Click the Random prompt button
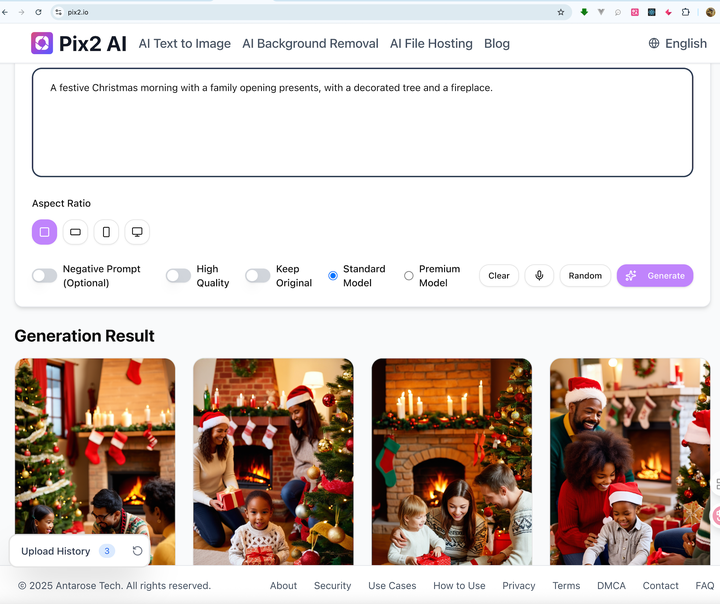Screen dimensions: 720x604 (x=585, y=276)
